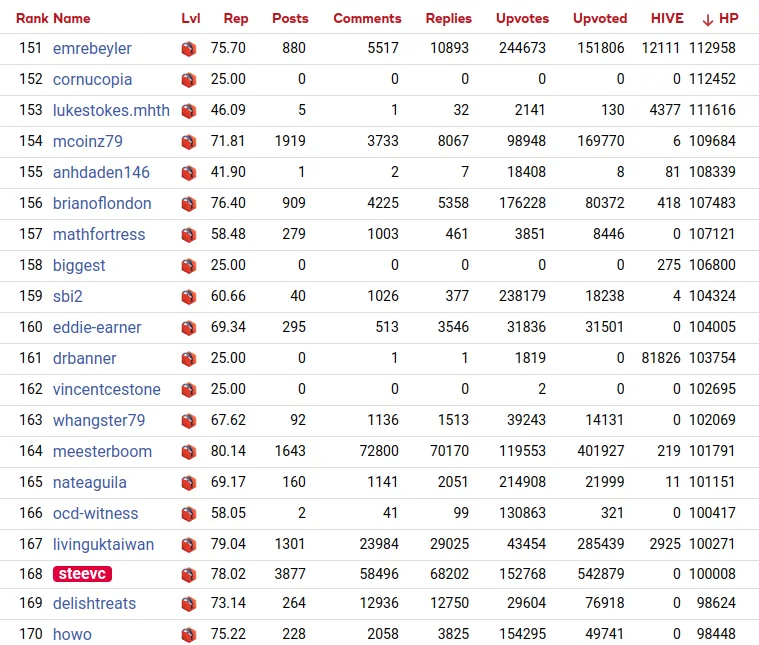
Task: Click the level badge icon for steevc
Action: [x=189, y=575]
